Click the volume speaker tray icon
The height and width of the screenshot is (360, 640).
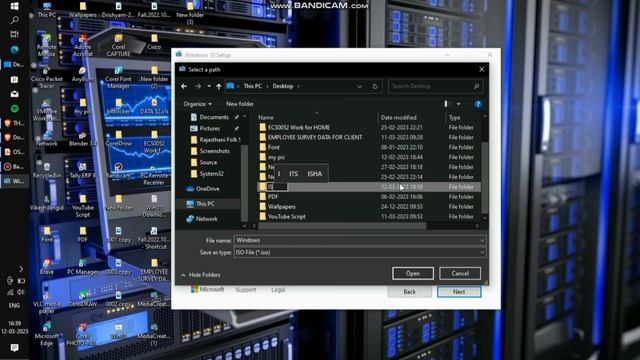coord(20,292)
